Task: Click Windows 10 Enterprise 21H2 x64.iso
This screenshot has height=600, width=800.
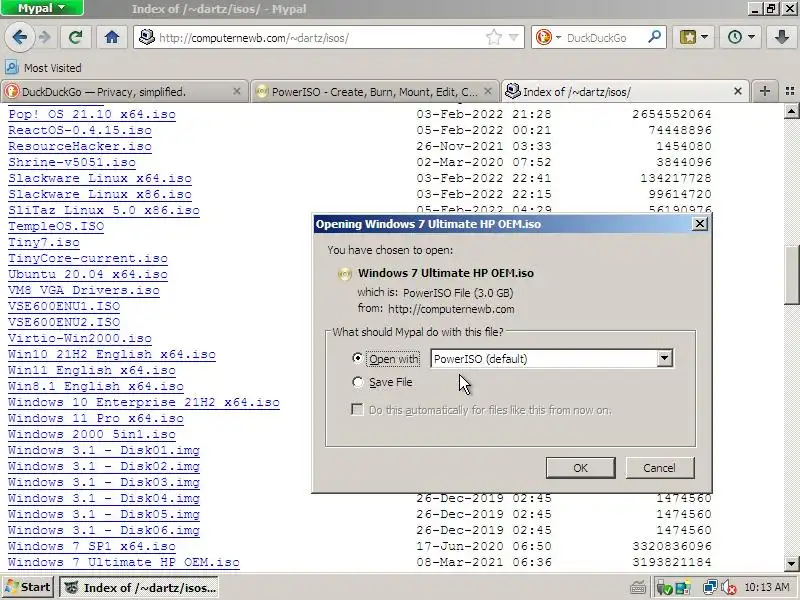Action: (144, 402)
